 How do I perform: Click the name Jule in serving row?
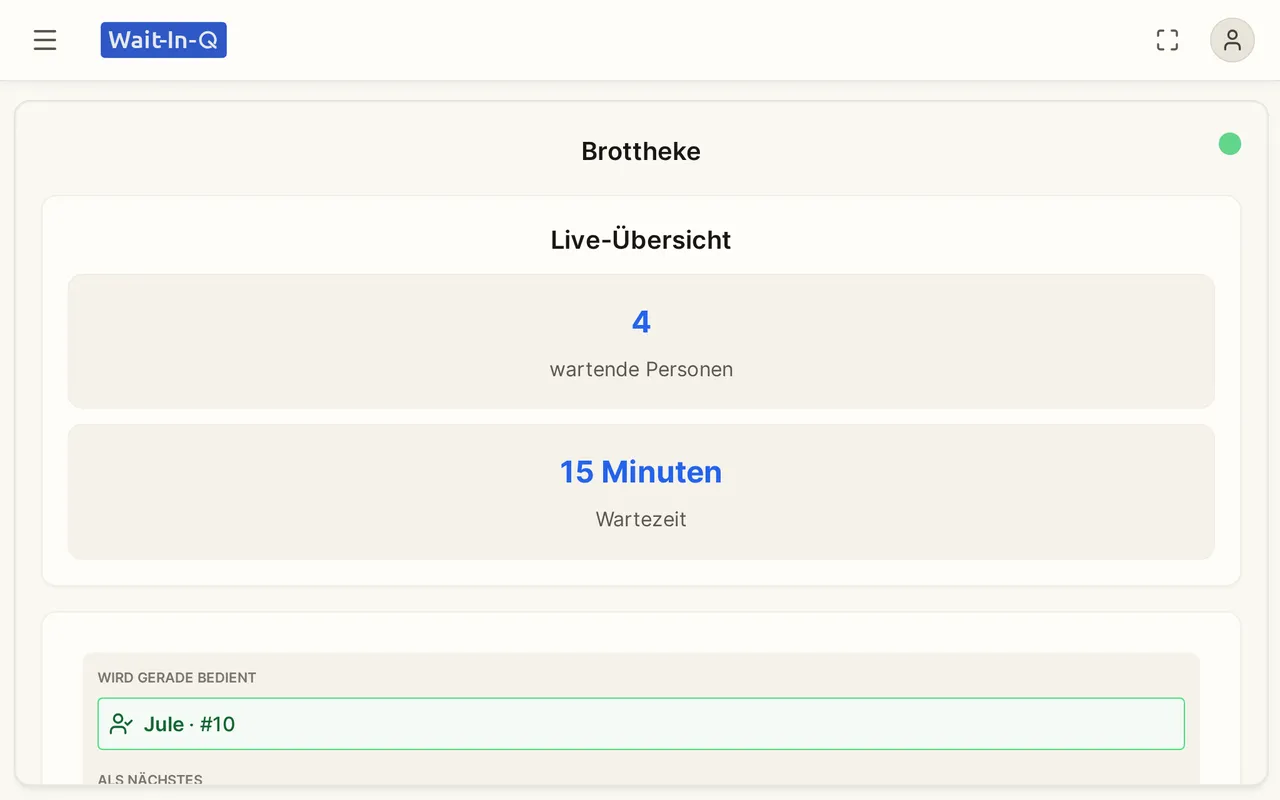click(x=164, y=724)
